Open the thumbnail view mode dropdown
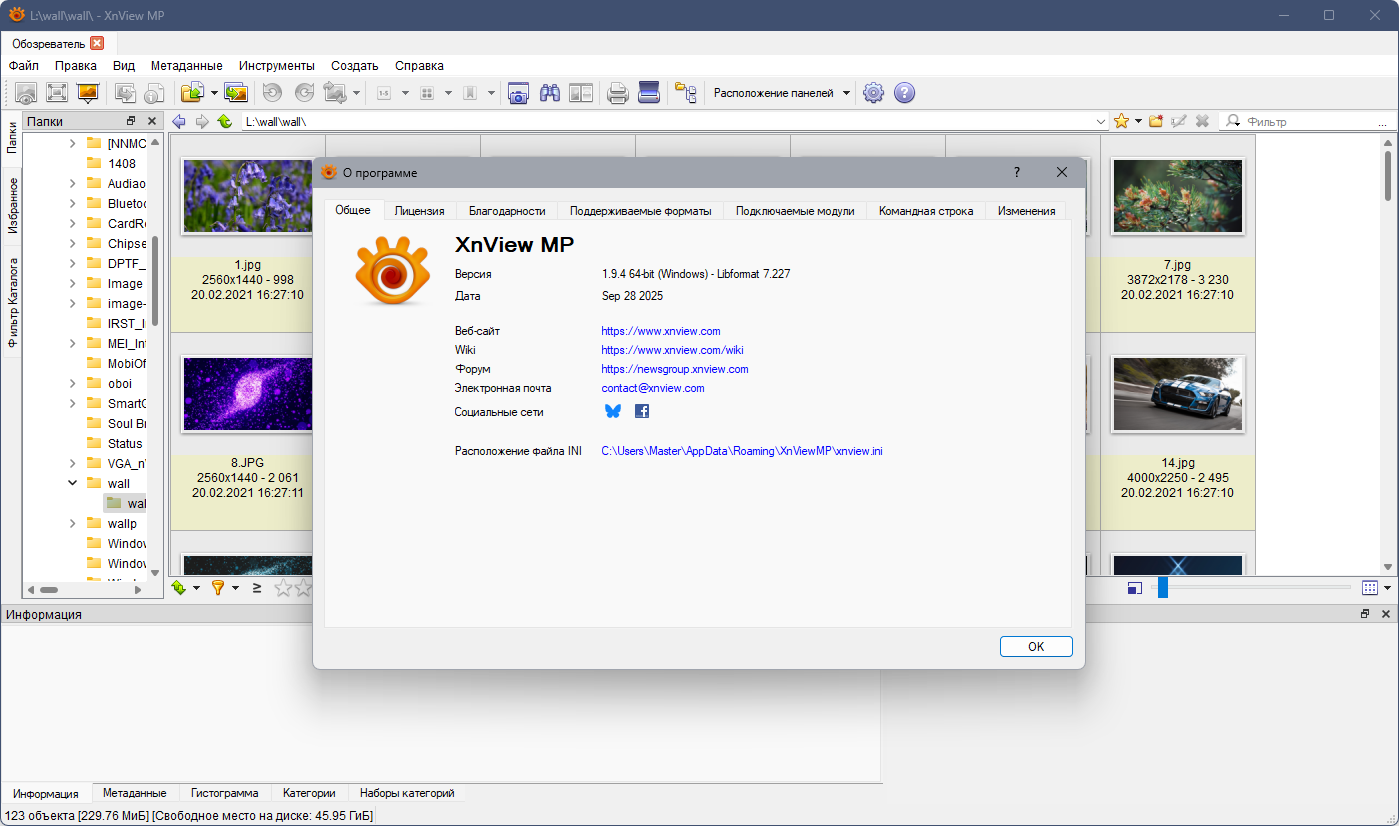 pos(1388,588)
